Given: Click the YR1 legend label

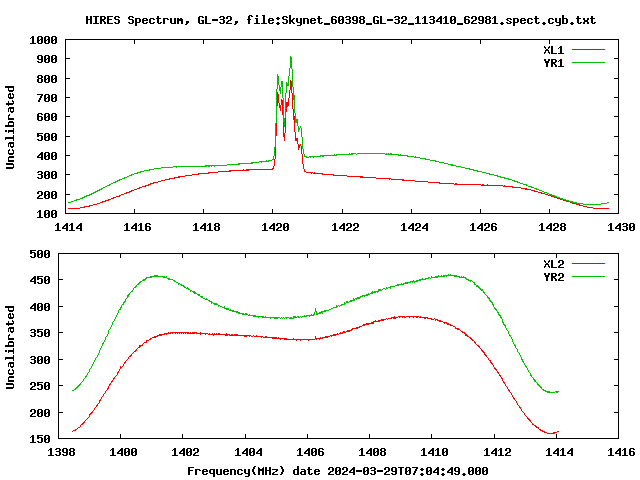Looking at the screenshot, I should coord(553,63).
